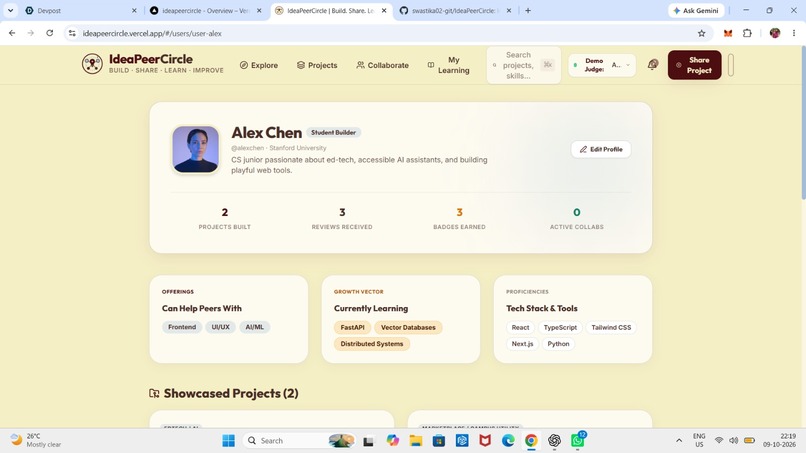Open My Learning in the navbar
The height and width of the screenshot is (453, 806).
click(x=448, y=65)
